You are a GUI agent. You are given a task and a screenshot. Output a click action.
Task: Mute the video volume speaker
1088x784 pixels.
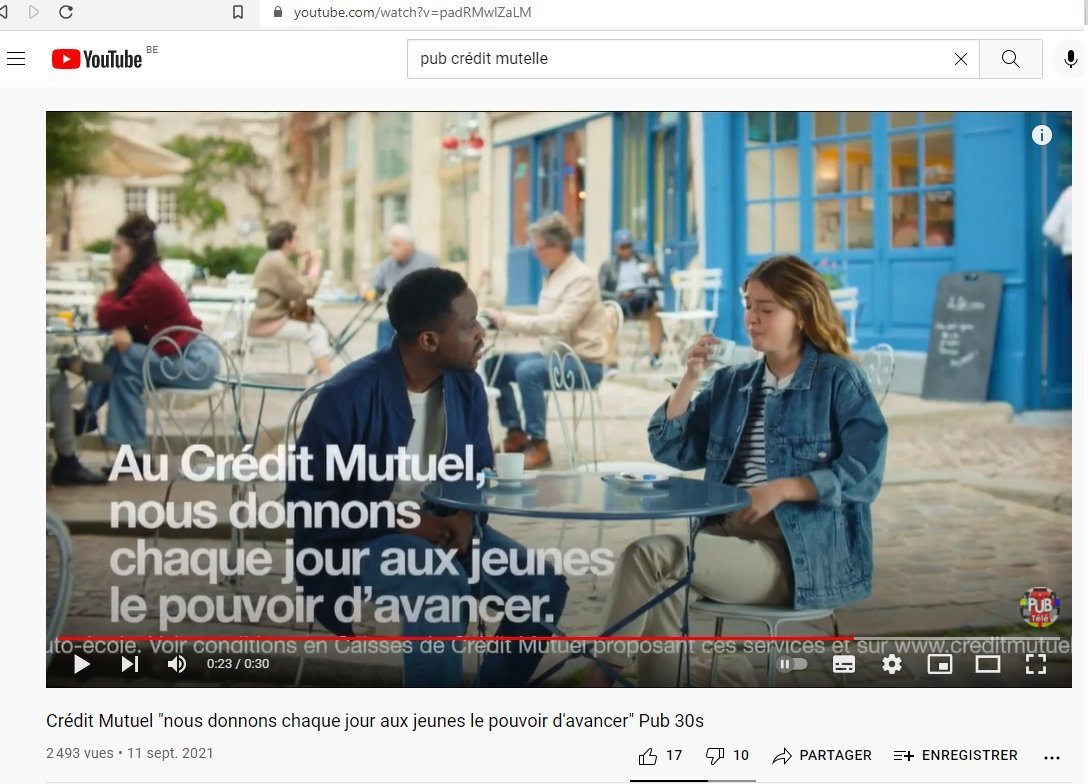(177, 664)
